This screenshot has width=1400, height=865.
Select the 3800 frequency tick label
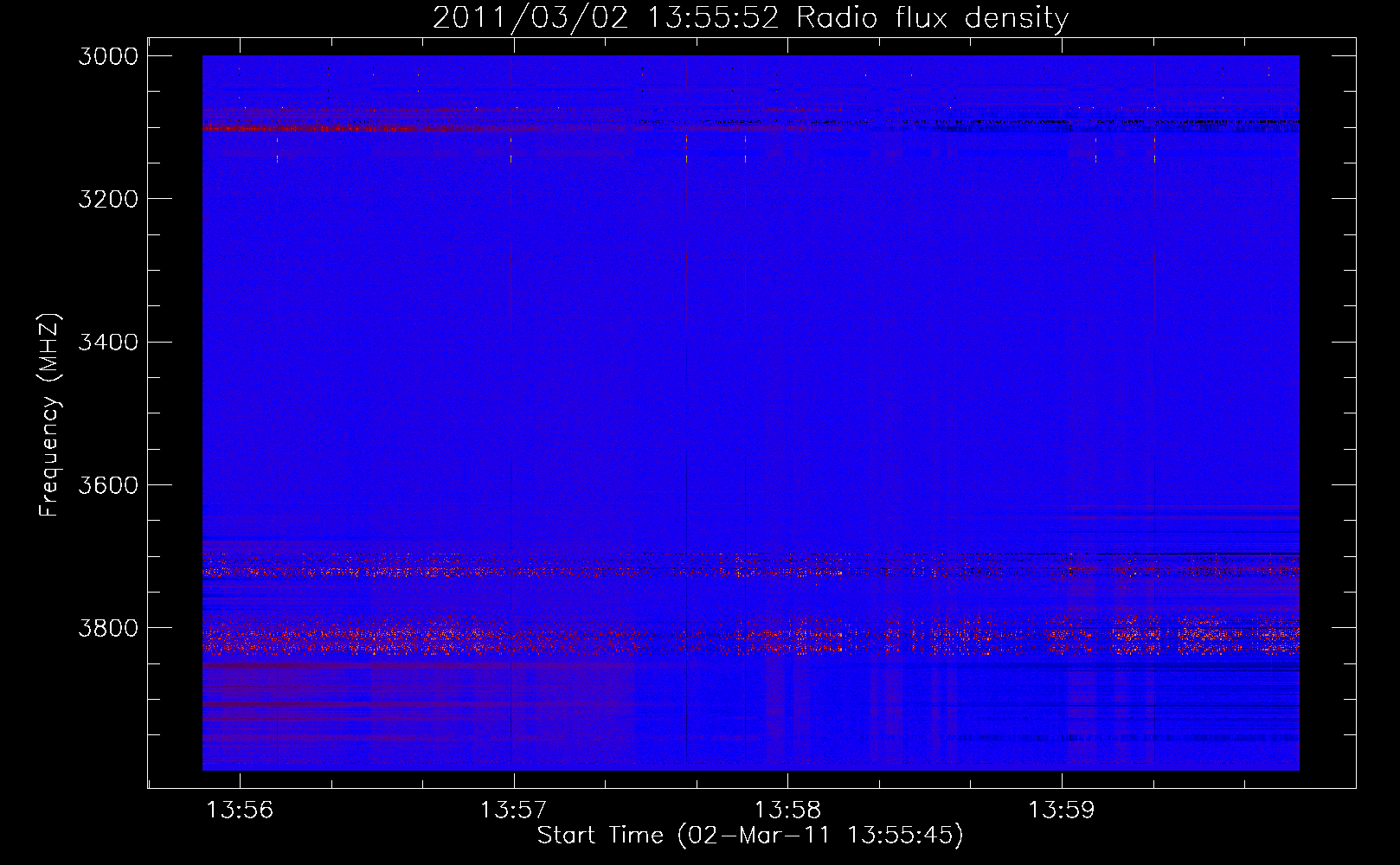click(108, 627)
